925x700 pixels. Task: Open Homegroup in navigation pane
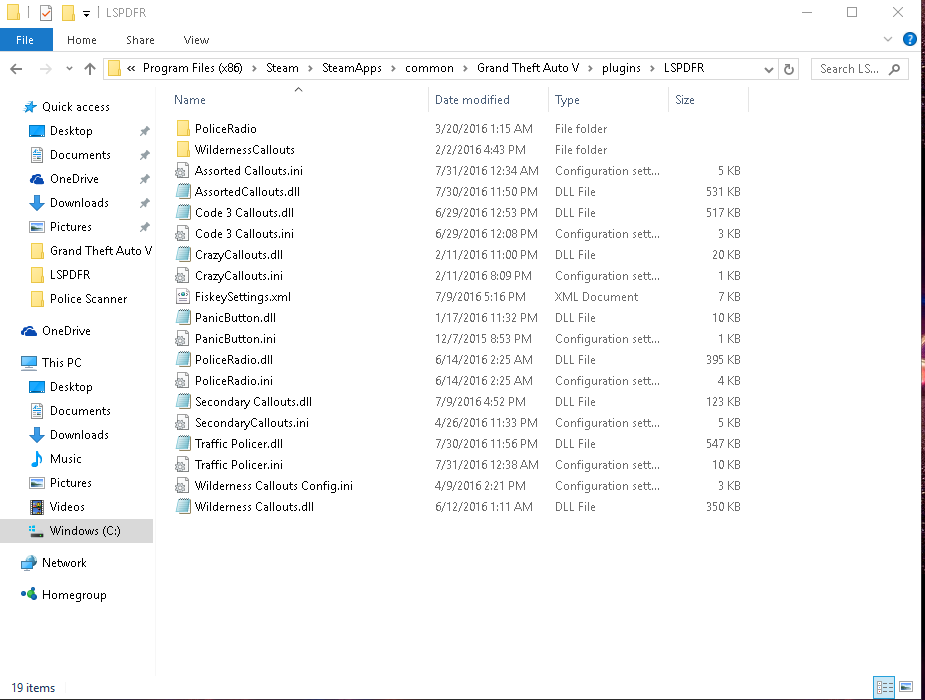pyautogui.click(x=74, y=594)
